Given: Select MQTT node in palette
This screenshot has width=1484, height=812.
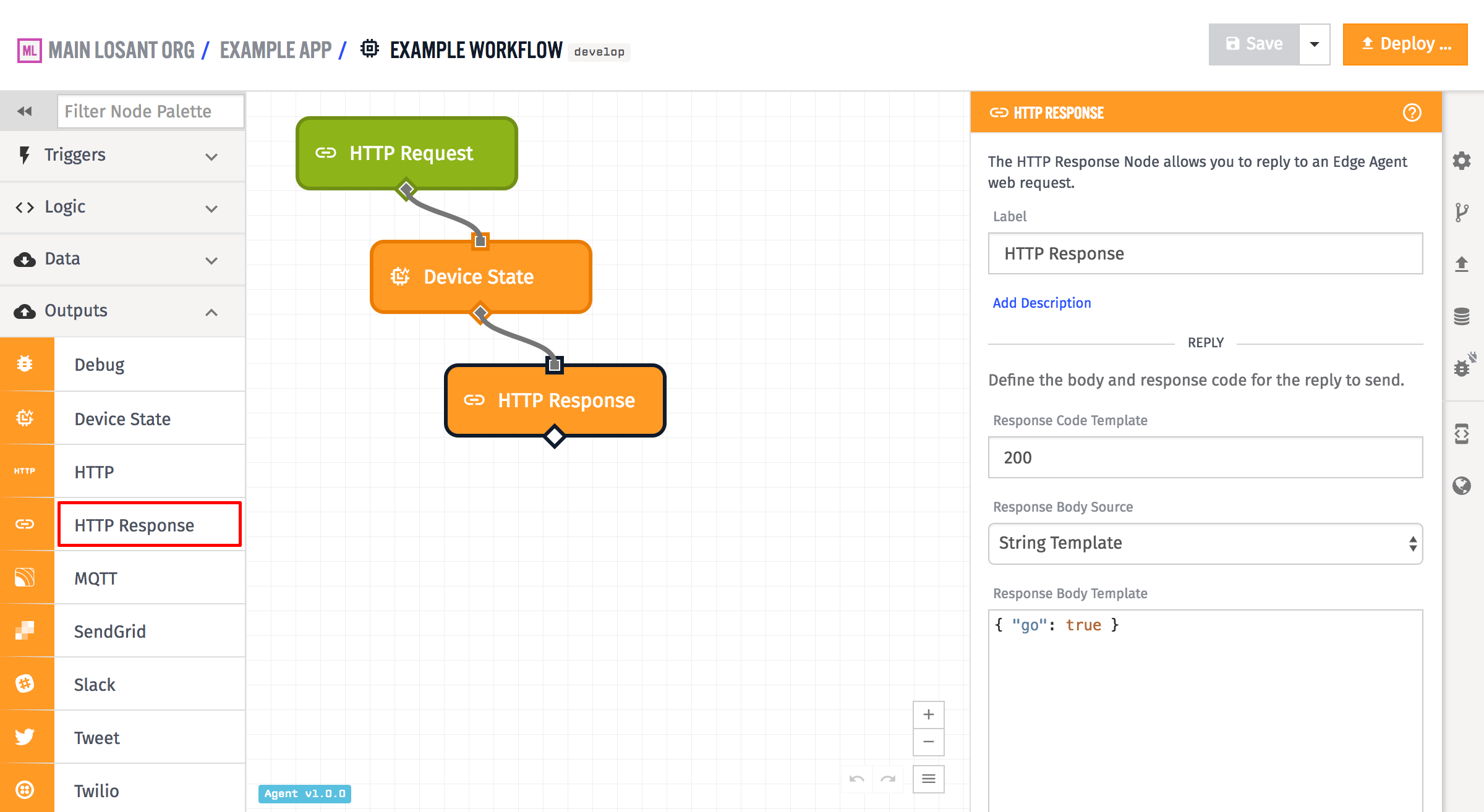Looking at the screenshot, I should tap(123, 578).
